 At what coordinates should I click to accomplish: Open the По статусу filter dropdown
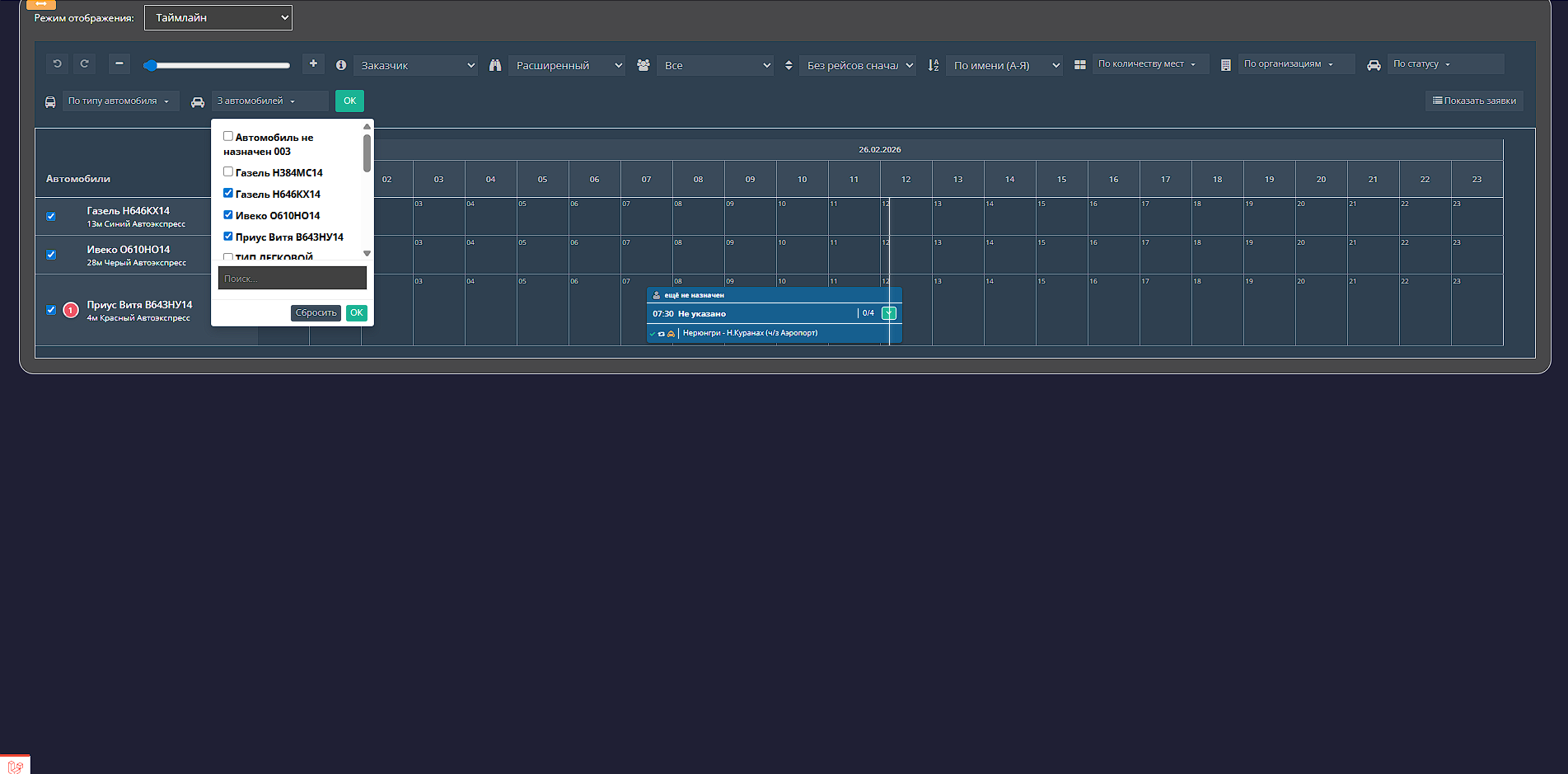pyautogui.click(x=1445, y=64)
